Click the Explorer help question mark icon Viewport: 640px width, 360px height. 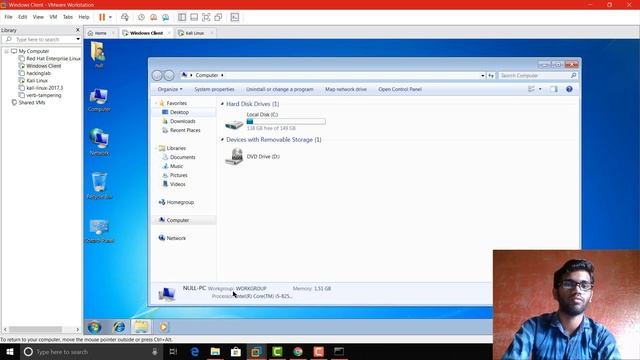tap(569, 89)
